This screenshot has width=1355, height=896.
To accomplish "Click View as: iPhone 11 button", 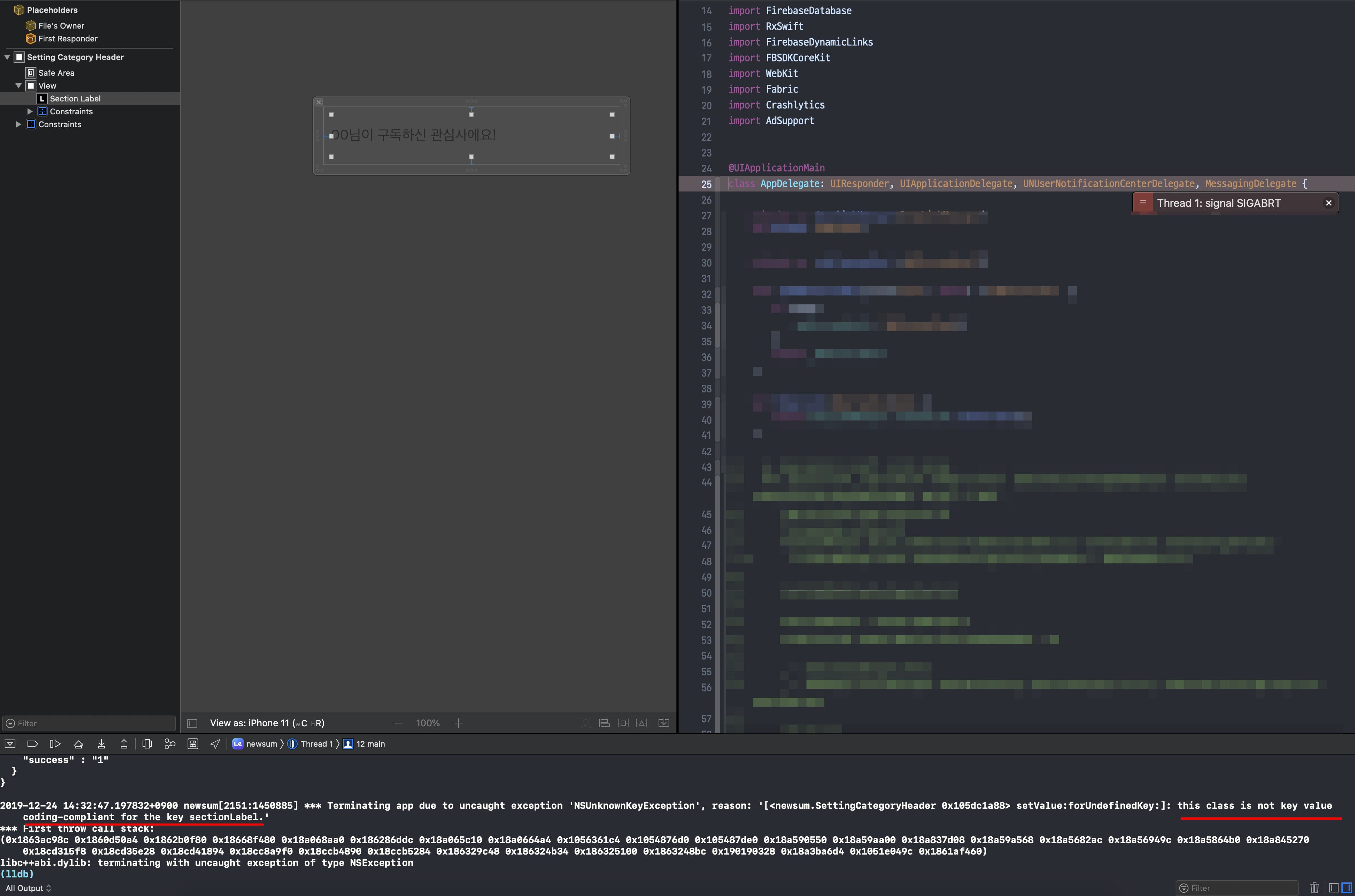I will (267, 723).
